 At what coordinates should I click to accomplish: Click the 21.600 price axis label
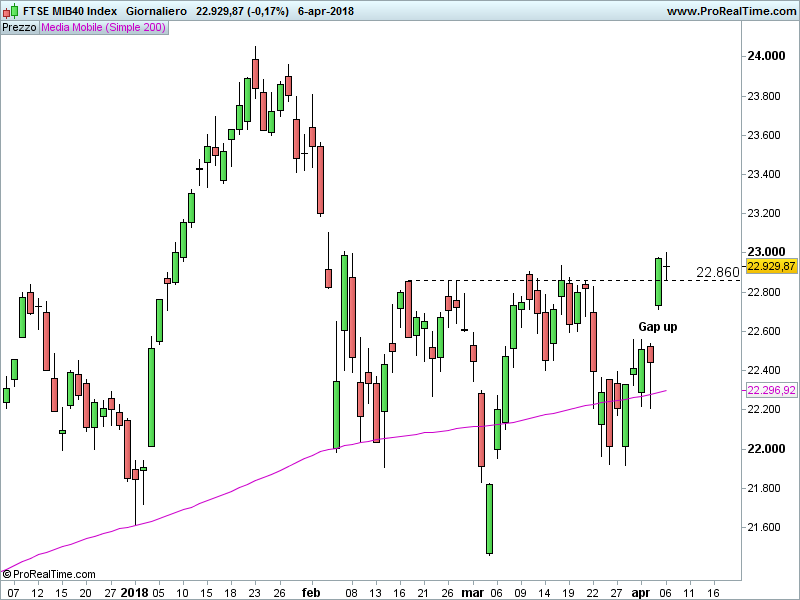click(x=764, y=527)
